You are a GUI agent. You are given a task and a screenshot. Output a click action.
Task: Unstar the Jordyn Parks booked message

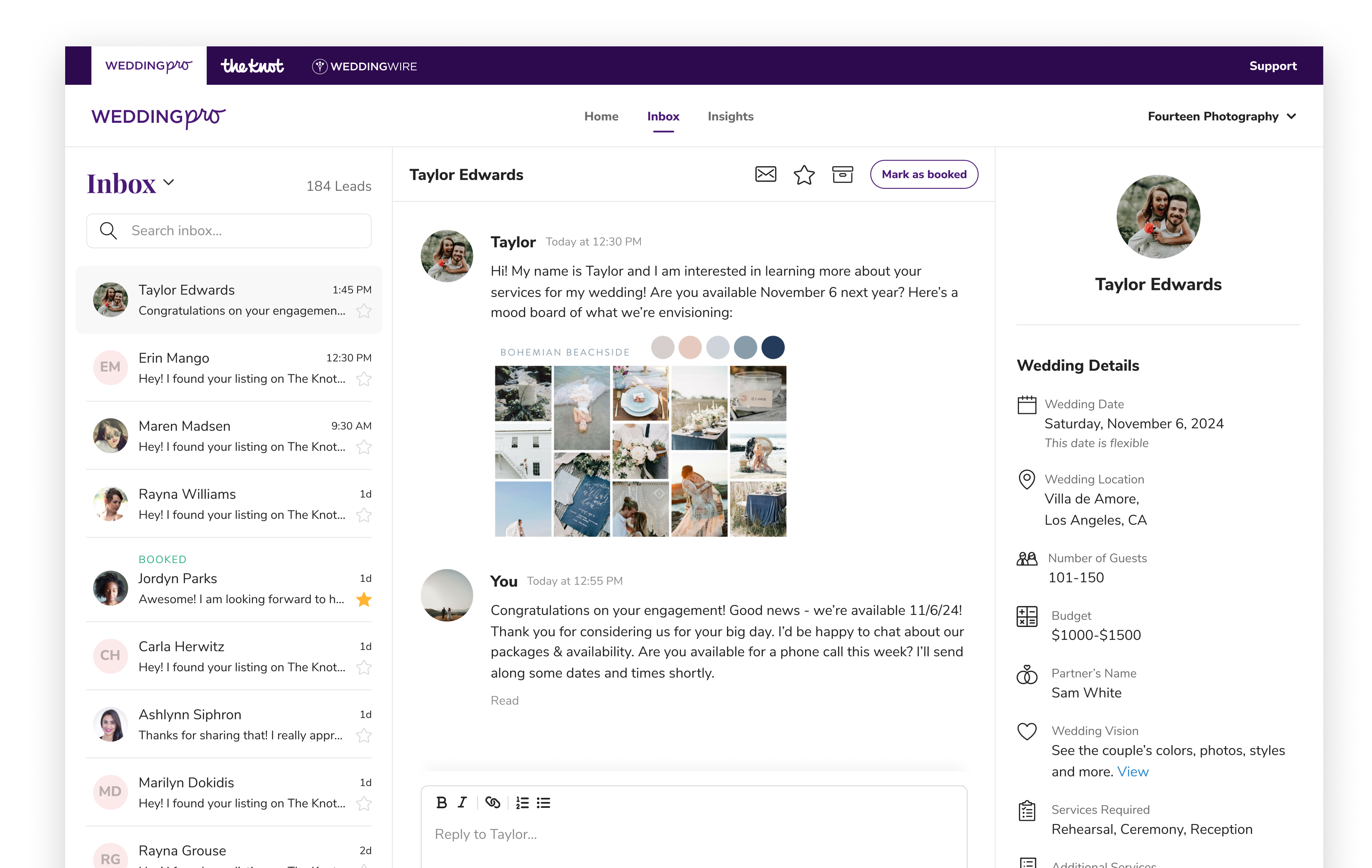tap(364, 599)
